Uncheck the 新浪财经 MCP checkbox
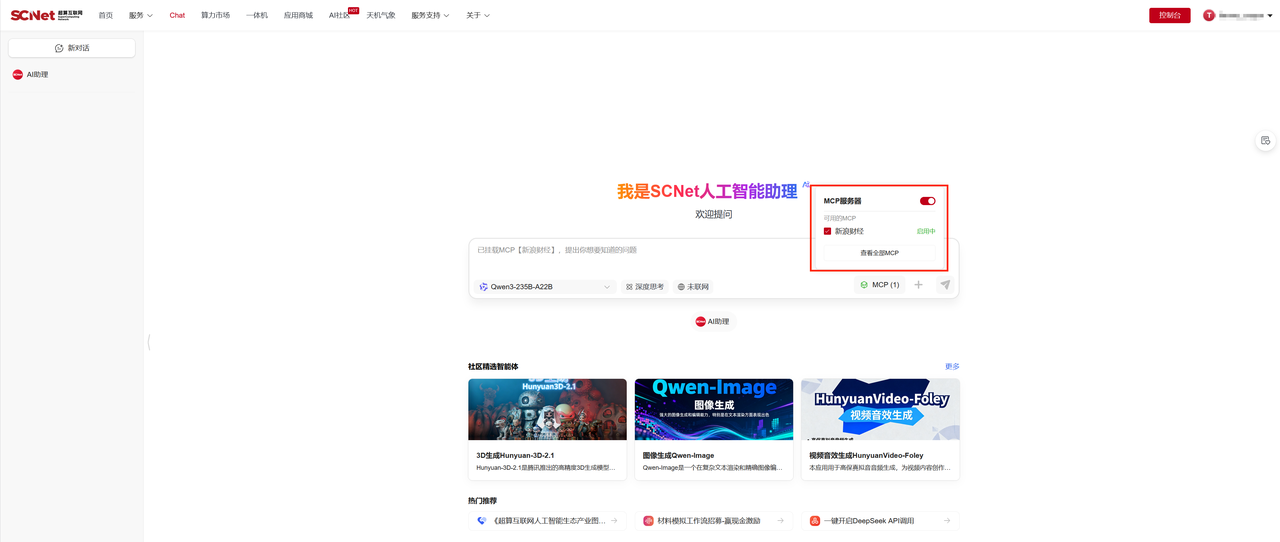Screen dimensions: 1280x542 [x=827, y=231]
